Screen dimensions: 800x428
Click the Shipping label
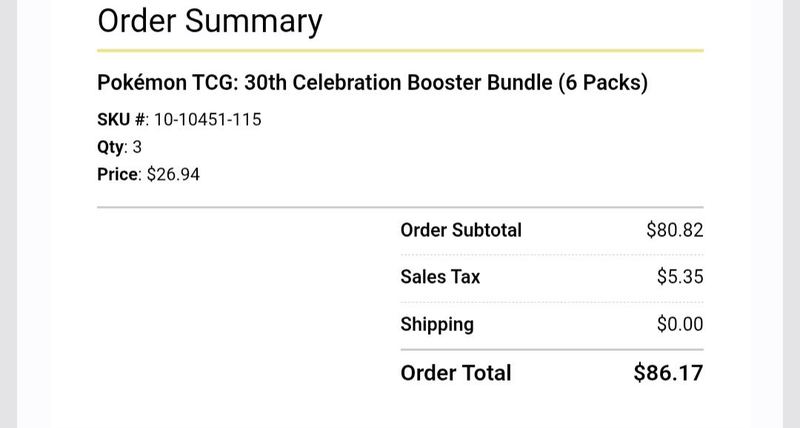pyautogui.click(x=437, y=324)
